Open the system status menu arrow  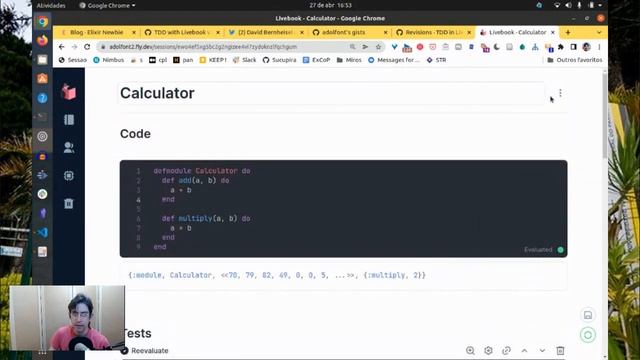(600, 6)
